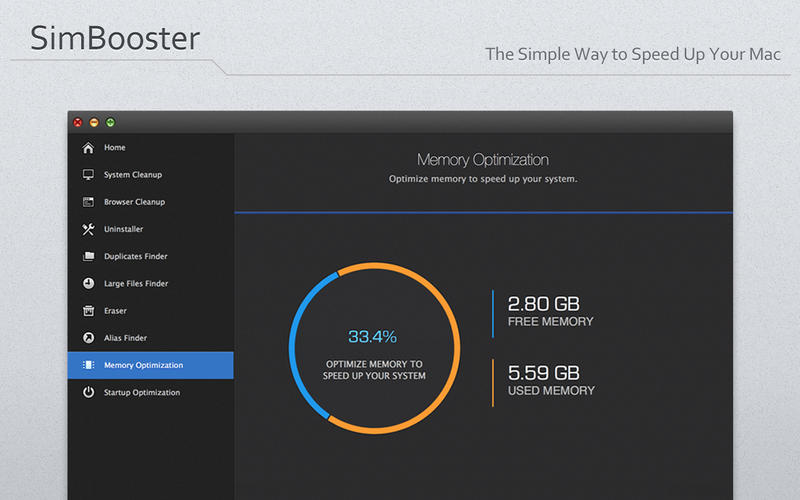
Task: Click the 33.4% memory percentage
Action: pos(373,336)
